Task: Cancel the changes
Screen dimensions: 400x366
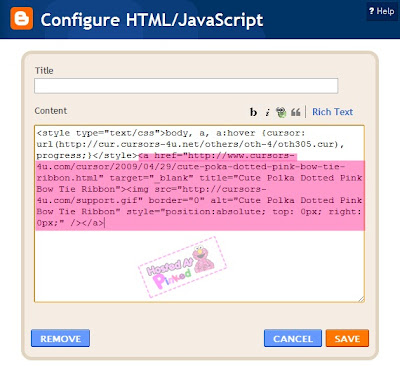Action: [x=293, y=338]
